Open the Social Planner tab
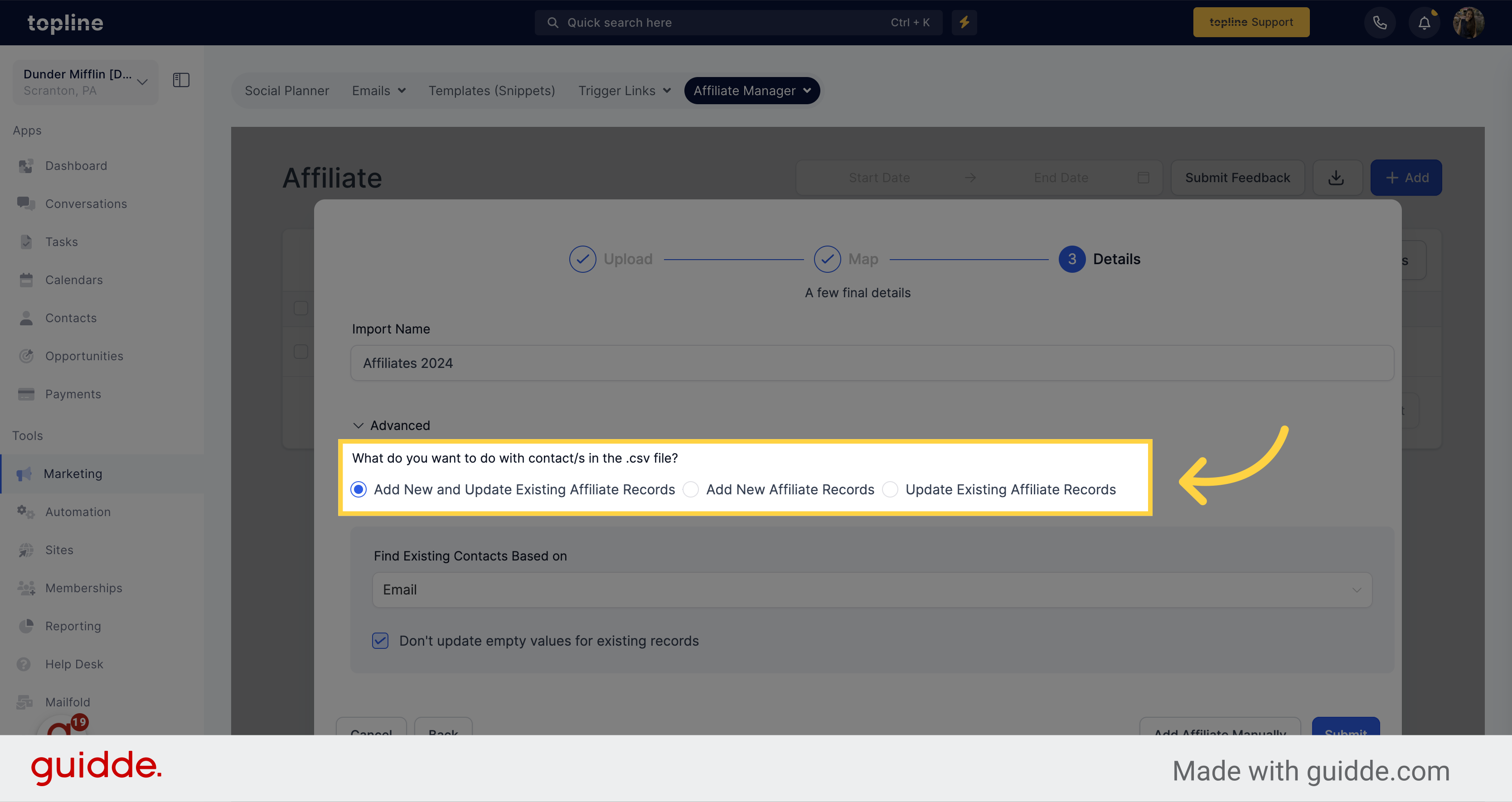The height and width of the screenshot is (802, 1512). point(287,91)
